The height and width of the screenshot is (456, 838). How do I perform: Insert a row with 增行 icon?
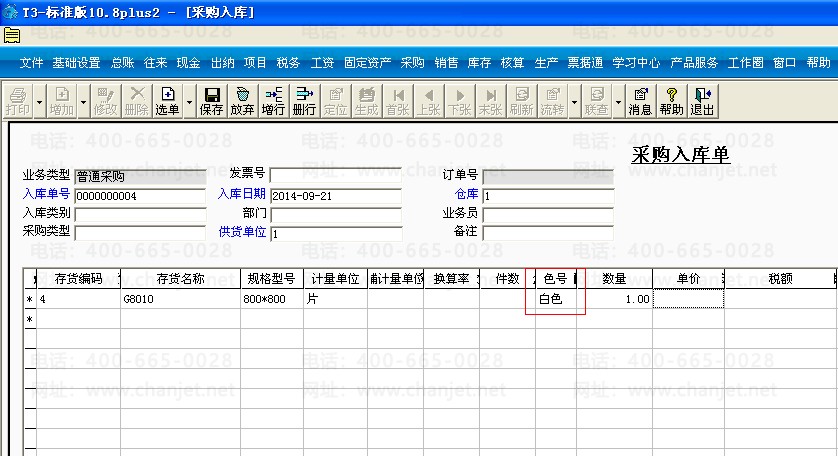click(274, 101)
